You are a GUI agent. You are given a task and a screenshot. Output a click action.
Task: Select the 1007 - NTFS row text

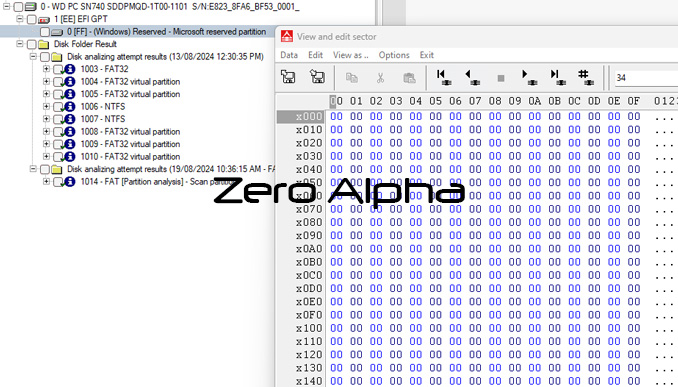coord(103,119)
